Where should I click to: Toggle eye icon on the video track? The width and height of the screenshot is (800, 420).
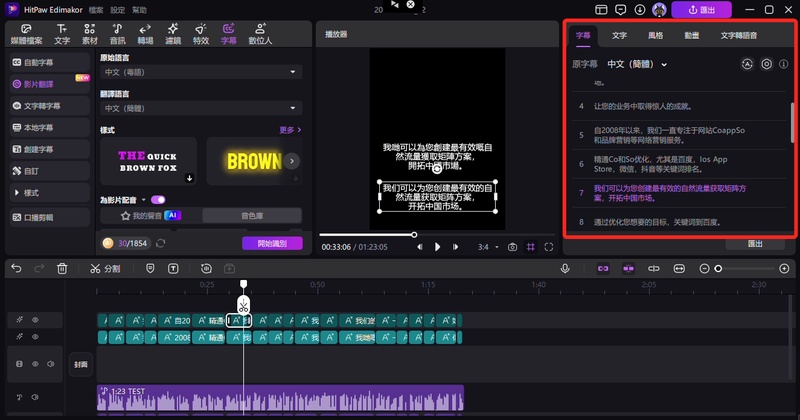[x=35, y=364]
